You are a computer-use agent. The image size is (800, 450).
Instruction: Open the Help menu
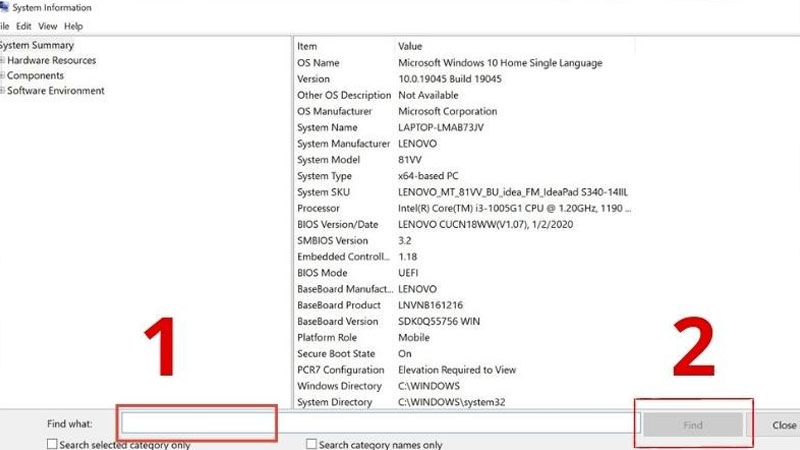click(x=73, y=26)
